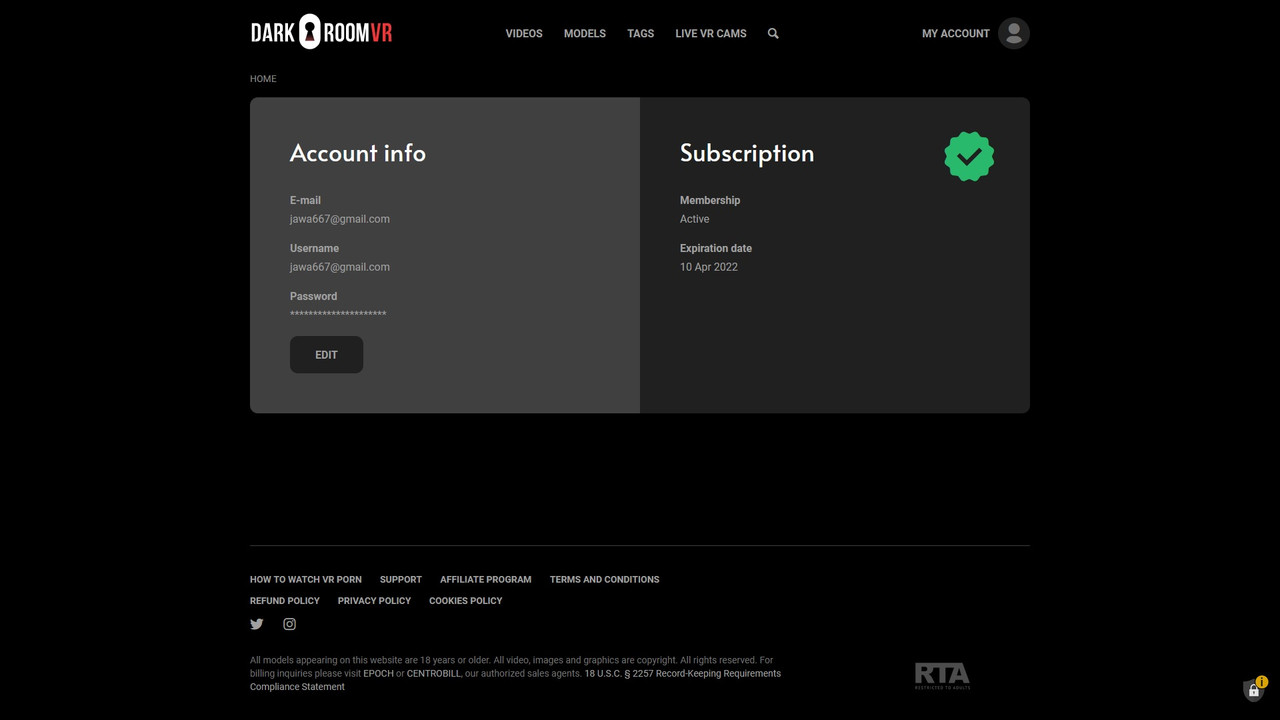Select the Tags navigation item

coord(640,34)
